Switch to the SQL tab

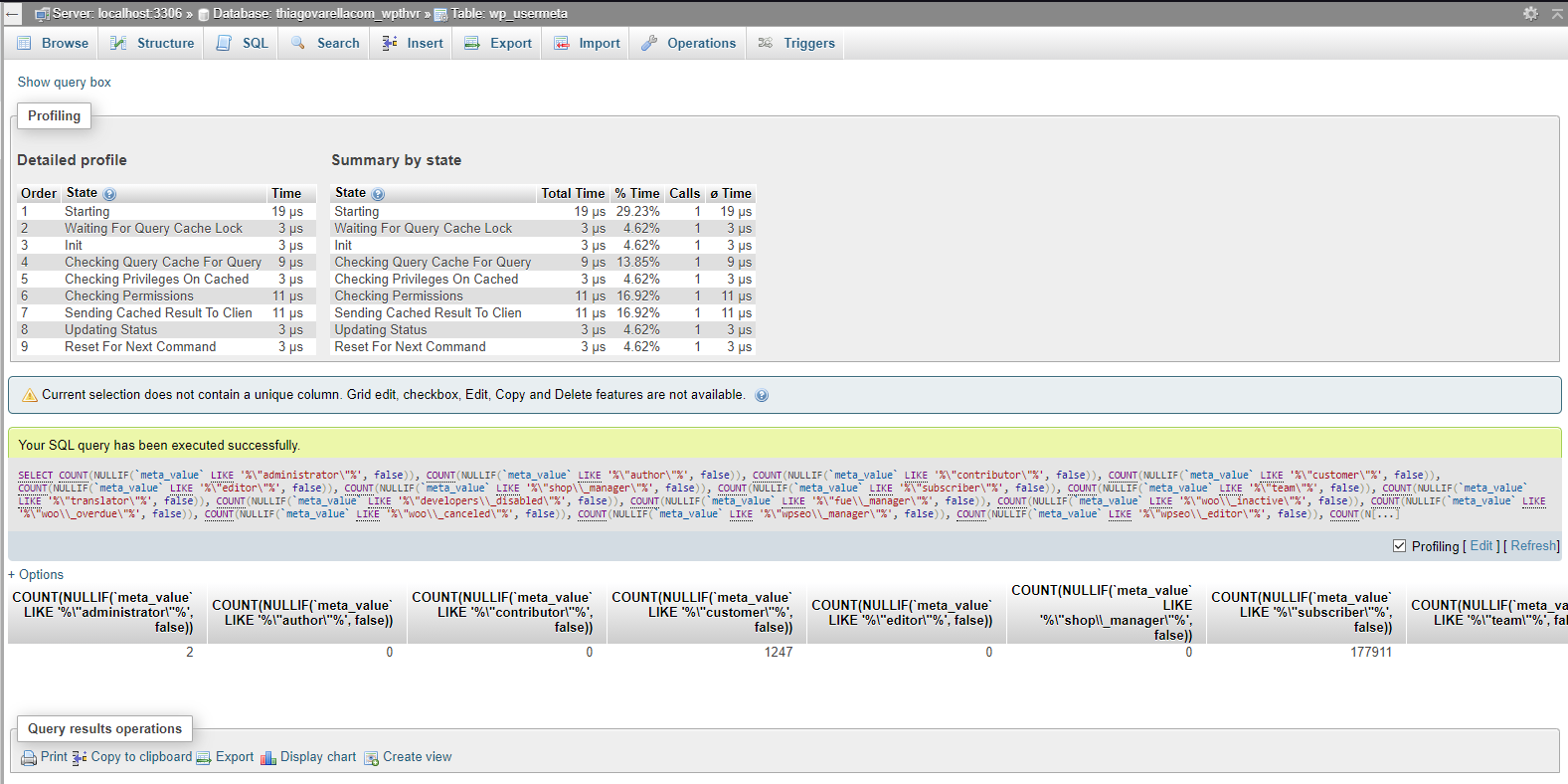tap(244, 43)
